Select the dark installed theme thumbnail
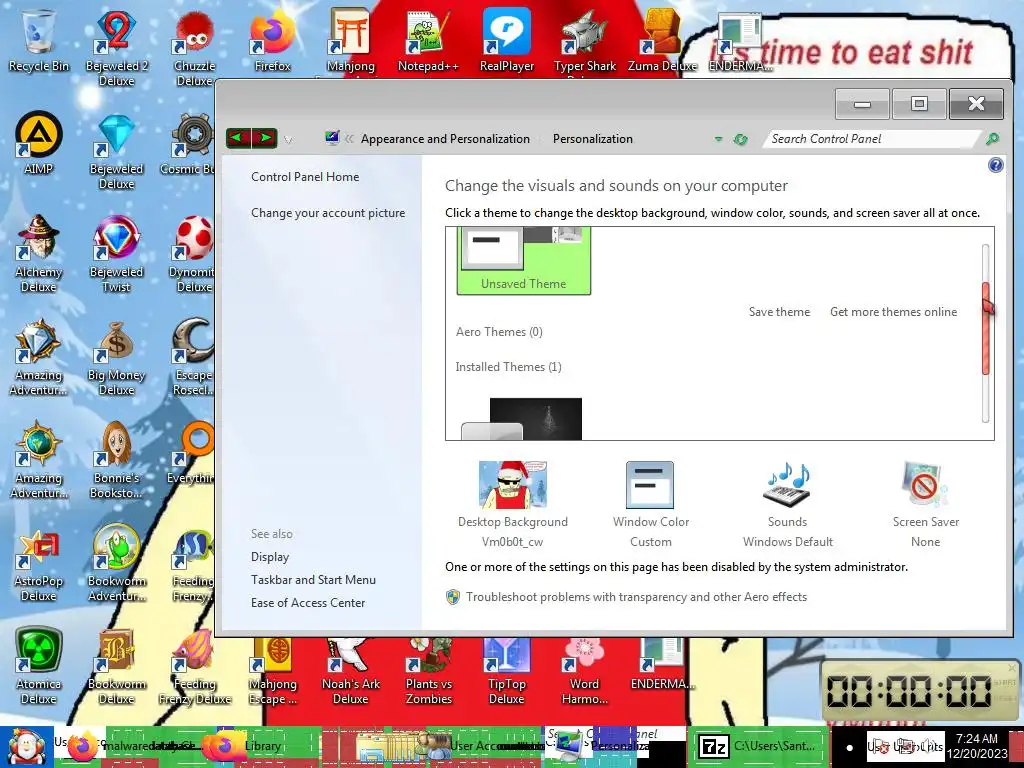 [x=522, y=419]
